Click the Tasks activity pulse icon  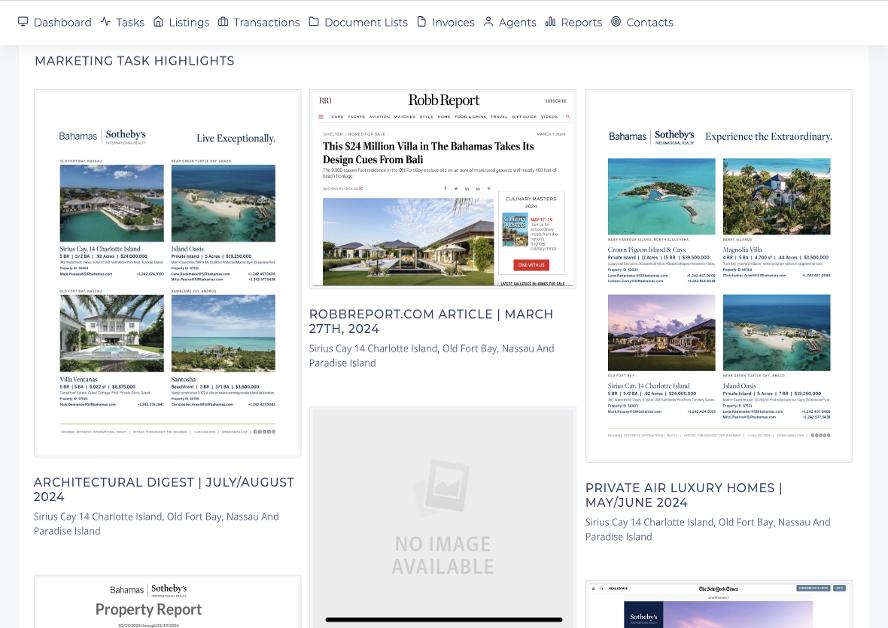105,22
